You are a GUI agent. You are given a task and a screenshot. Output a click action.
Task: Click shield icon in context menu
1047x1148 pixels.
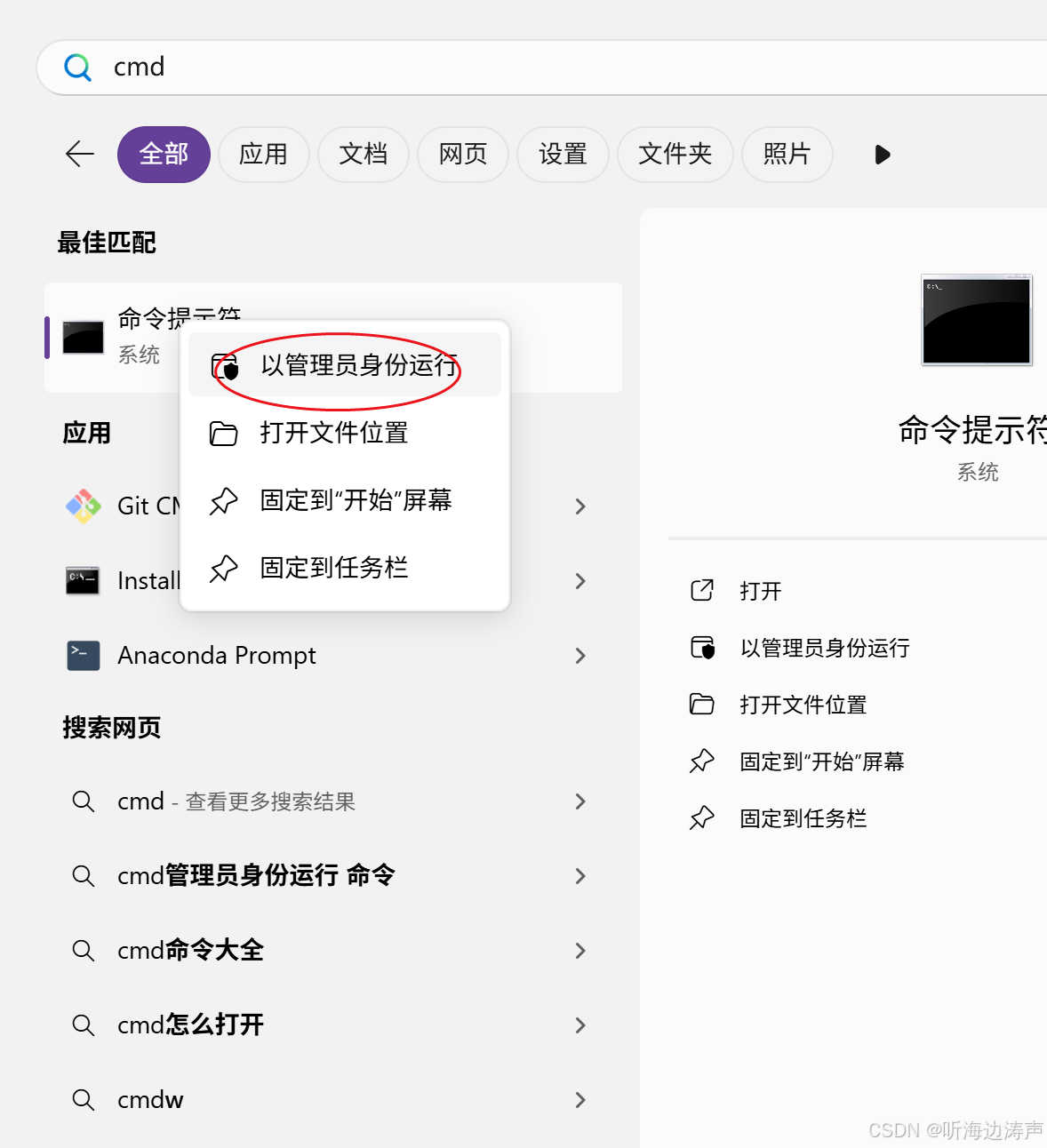click(x=225, y=365)
